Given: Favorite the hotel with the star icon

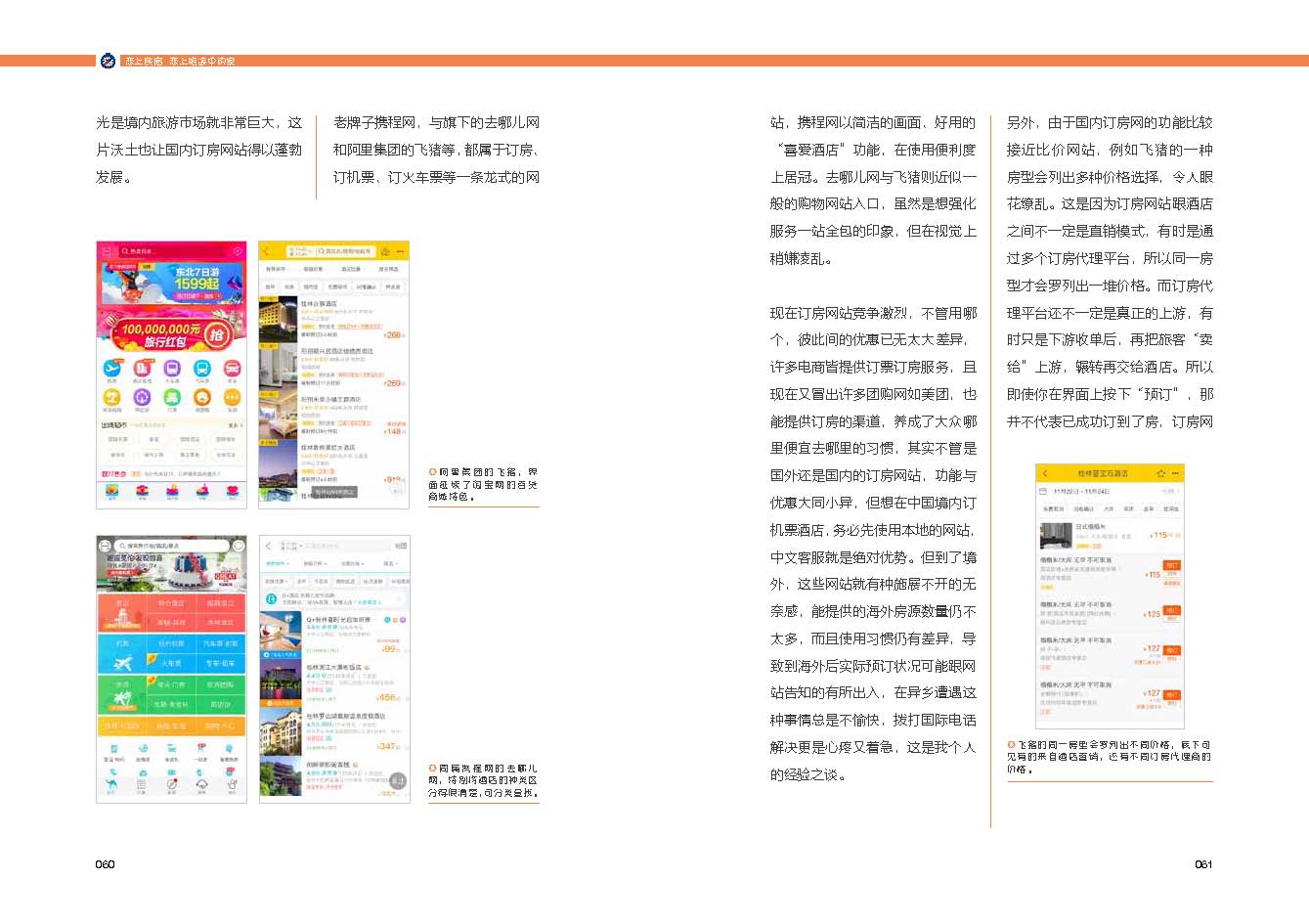Looking at the screenshot, I should pos(1160,473).
